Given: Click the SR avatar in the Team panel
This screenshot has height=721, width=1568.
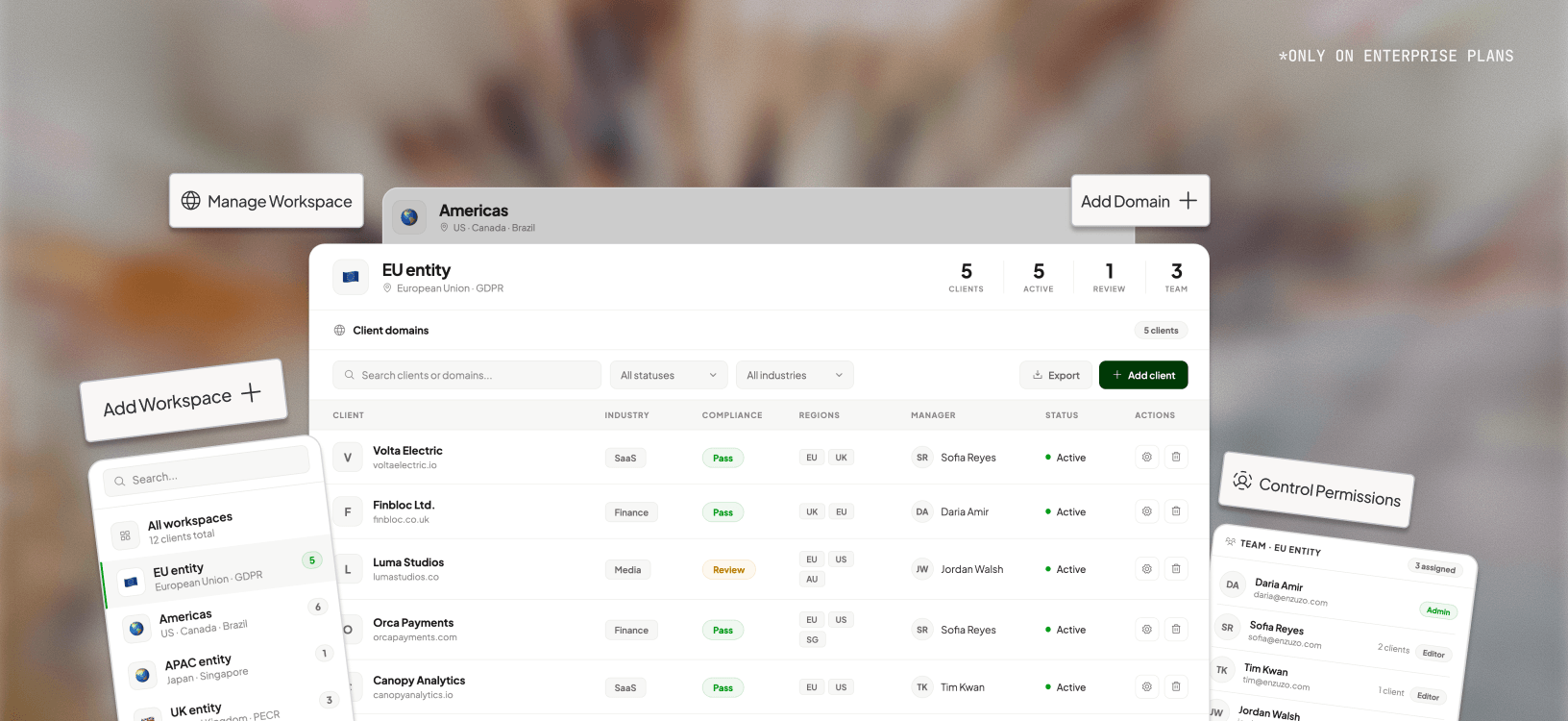Looking at the screenshot, I should (1227, 628).
